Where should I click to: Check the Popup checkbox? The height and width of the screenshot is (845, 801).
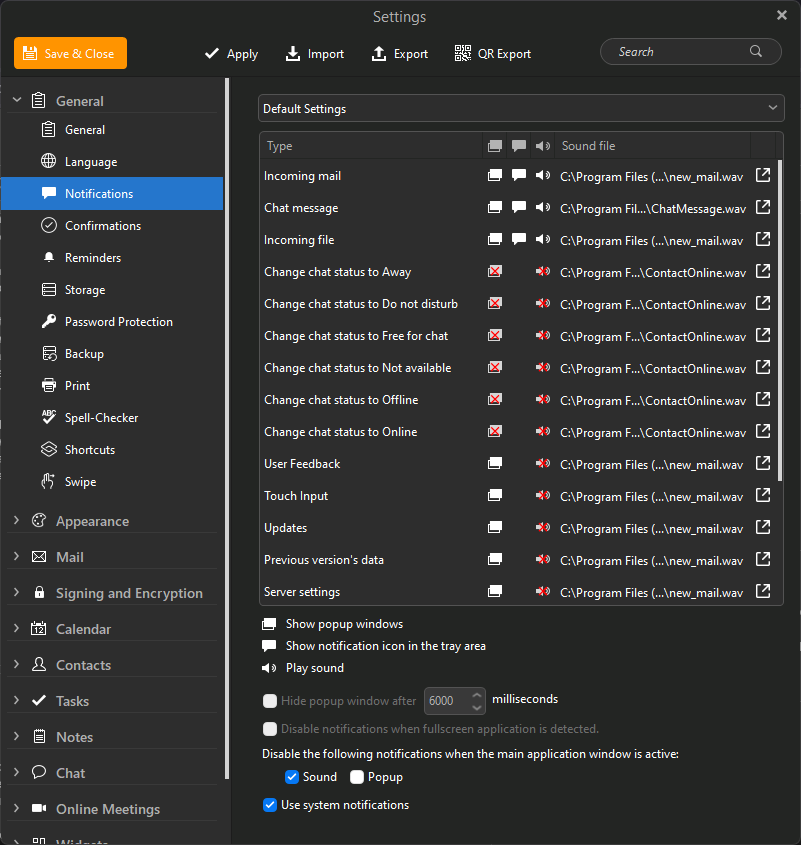click(x=357, y=777)
